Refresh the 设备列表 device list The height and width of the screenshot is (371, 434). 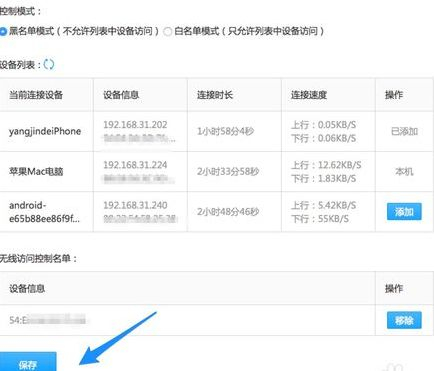(49, 64)
